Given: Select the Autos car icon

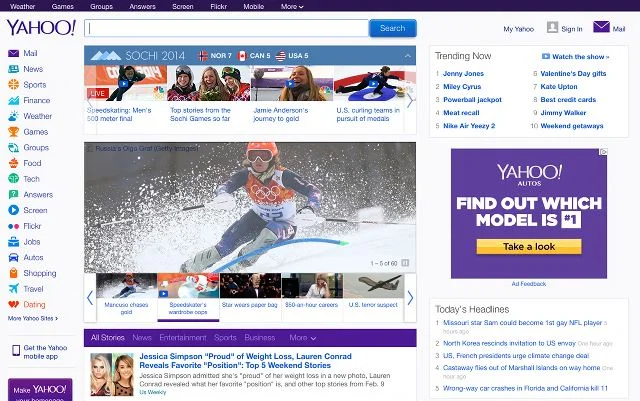Looking at the screenshot, I should click(x=13, y=258).
